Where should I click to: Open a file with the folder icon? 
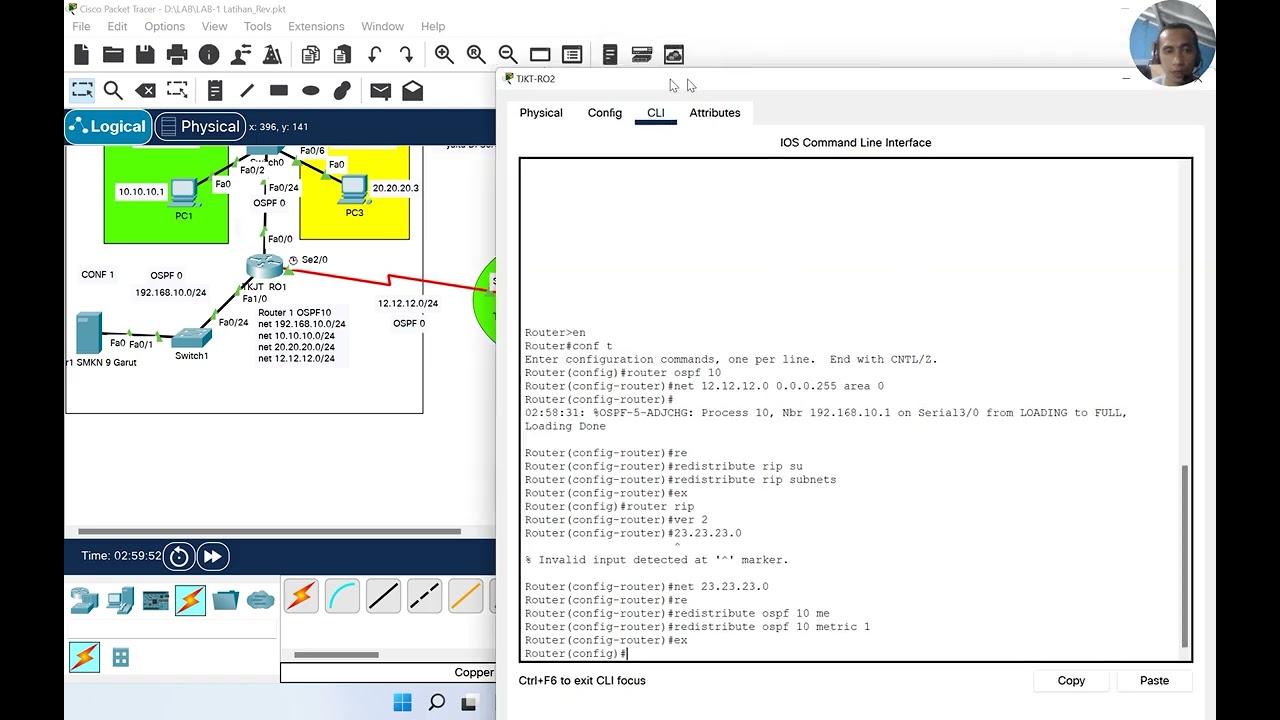113,55
